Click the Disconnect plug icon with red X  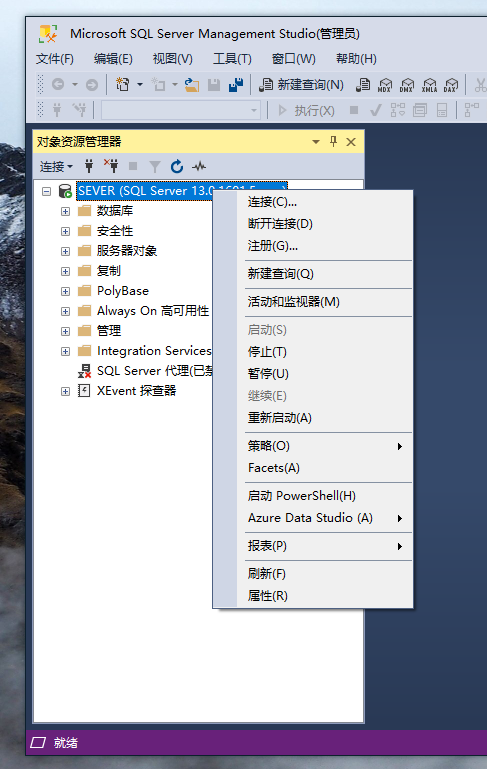click(x=111, y=166)
